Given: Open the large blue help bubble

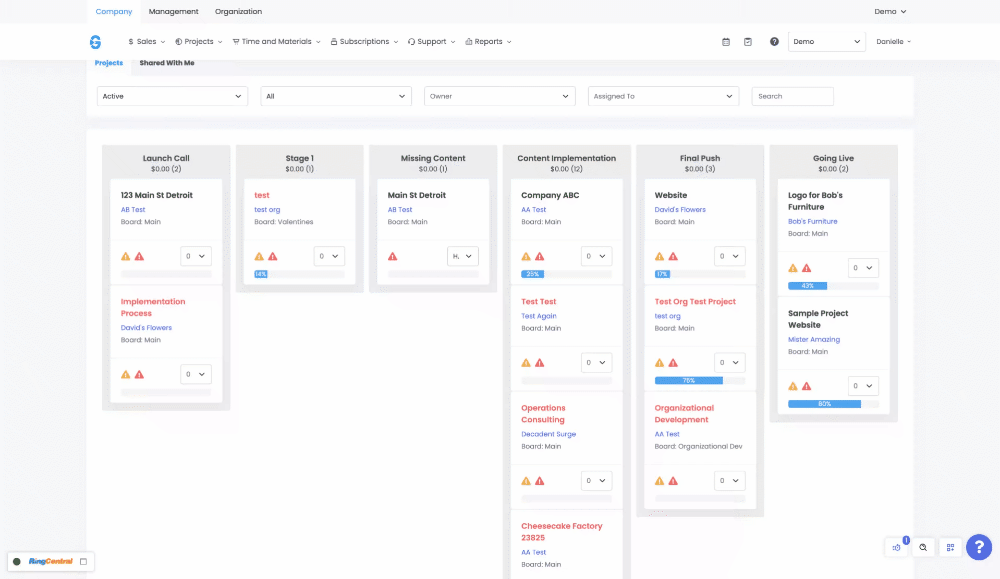Looking at the screenshot, I should (x=979, y=547).
